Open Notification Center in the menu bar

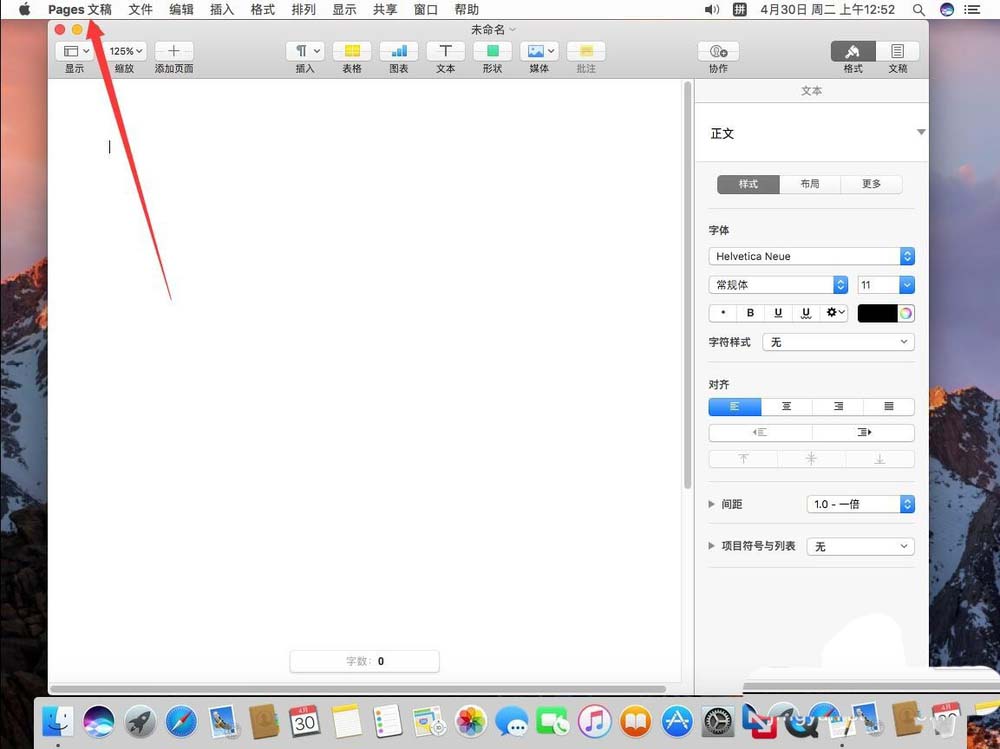click(x=972, y=10)
